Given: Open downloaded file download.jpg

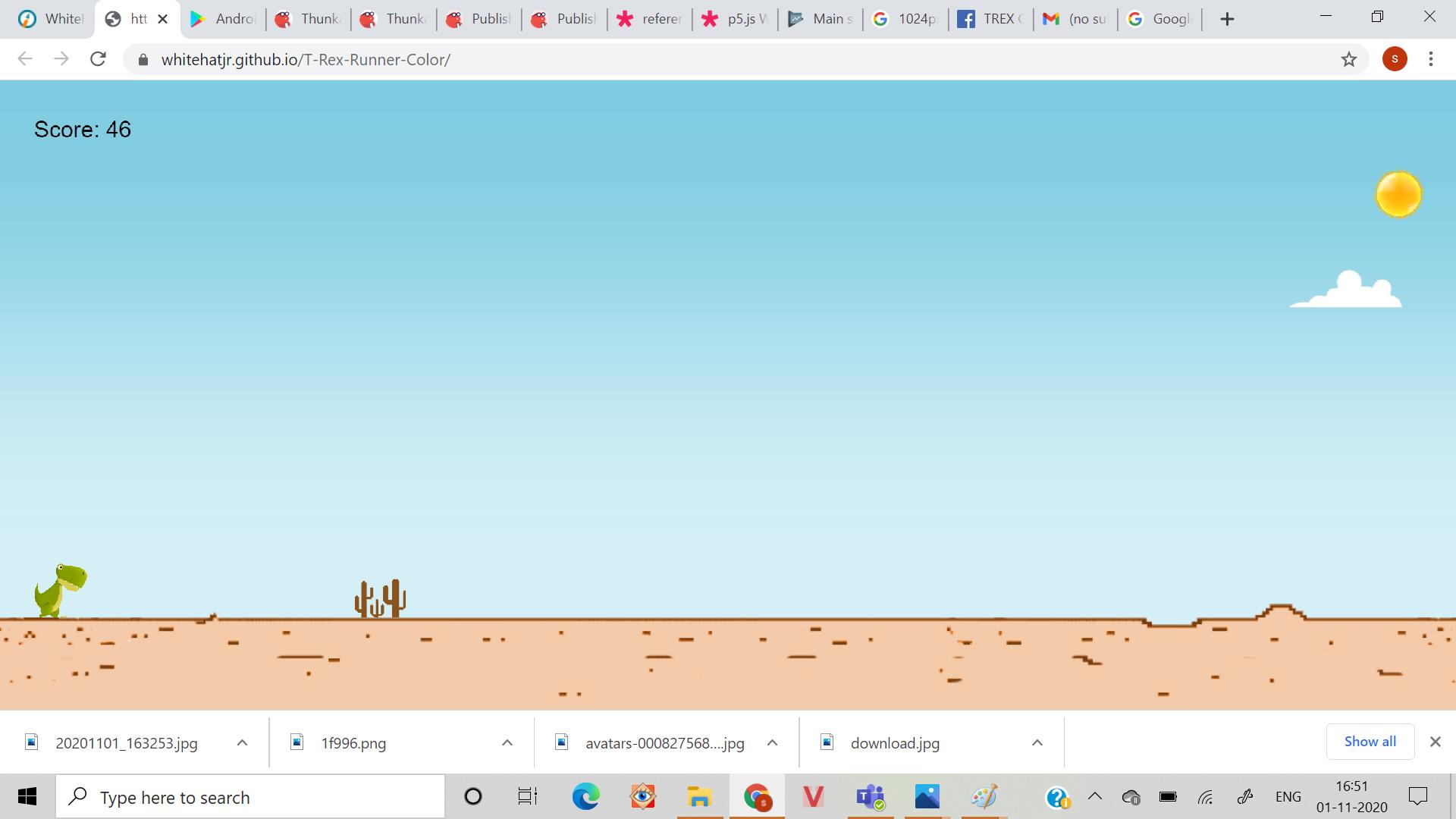Looking at the screenshot, I should [x=895, y=743].
